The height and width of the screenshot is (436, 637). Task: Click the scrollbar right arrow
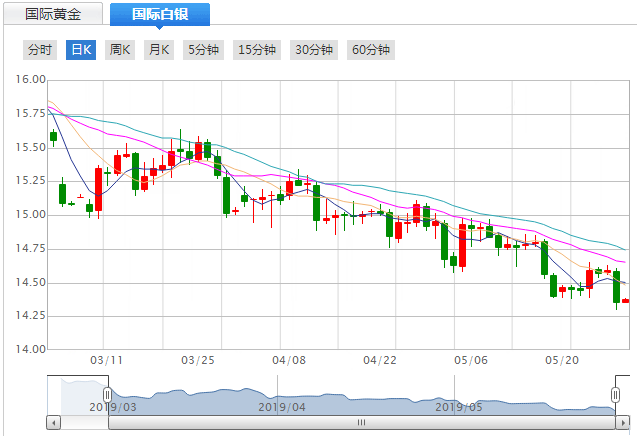click(x=624, y=423)
